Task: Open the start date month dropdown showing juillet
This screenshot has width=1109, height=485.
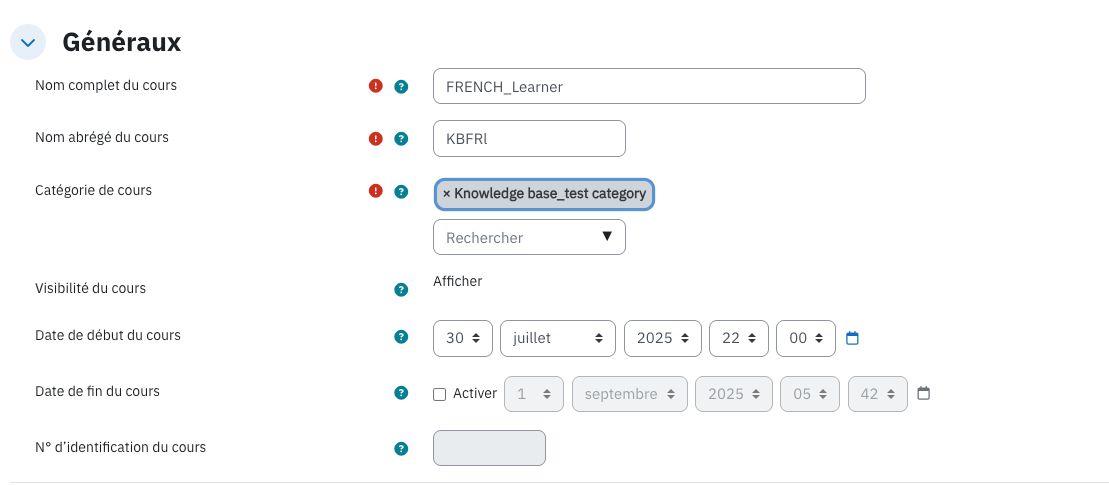Action: point(557,338)
